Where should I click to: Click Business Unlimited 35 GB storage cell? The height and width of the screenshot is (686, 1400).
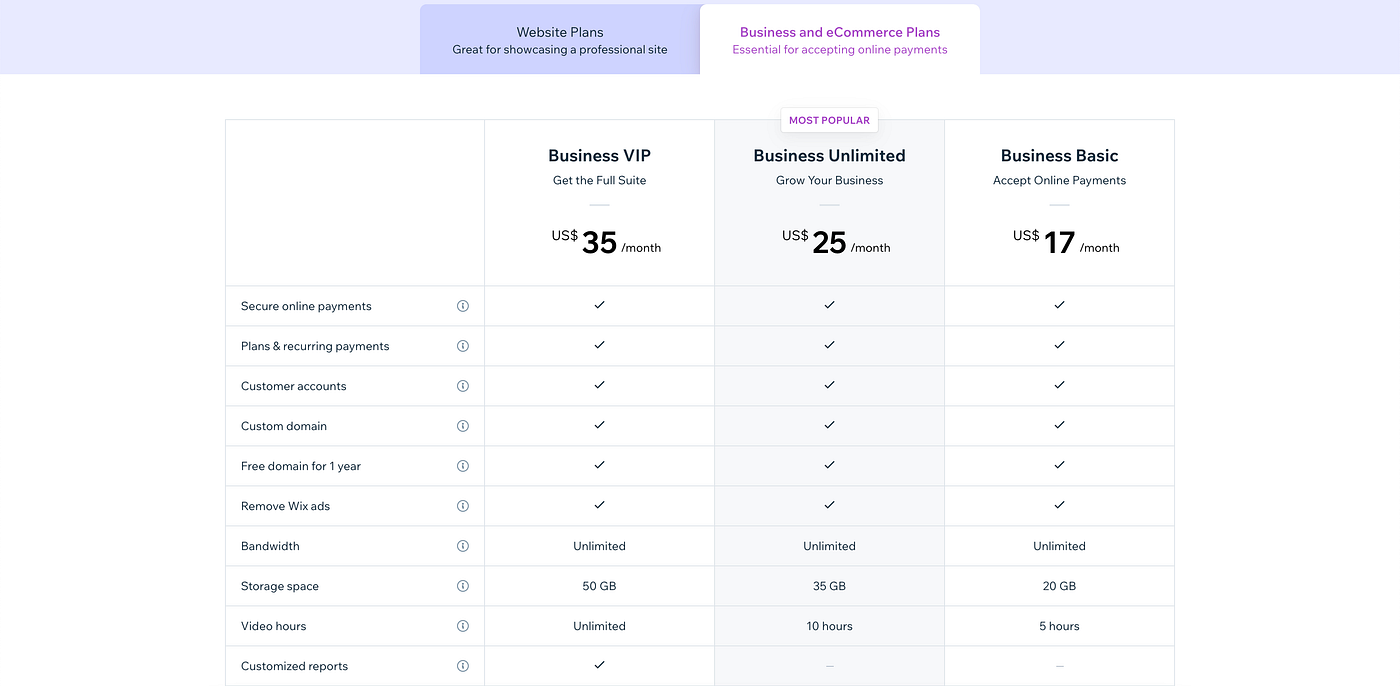(x=829, y=586)
